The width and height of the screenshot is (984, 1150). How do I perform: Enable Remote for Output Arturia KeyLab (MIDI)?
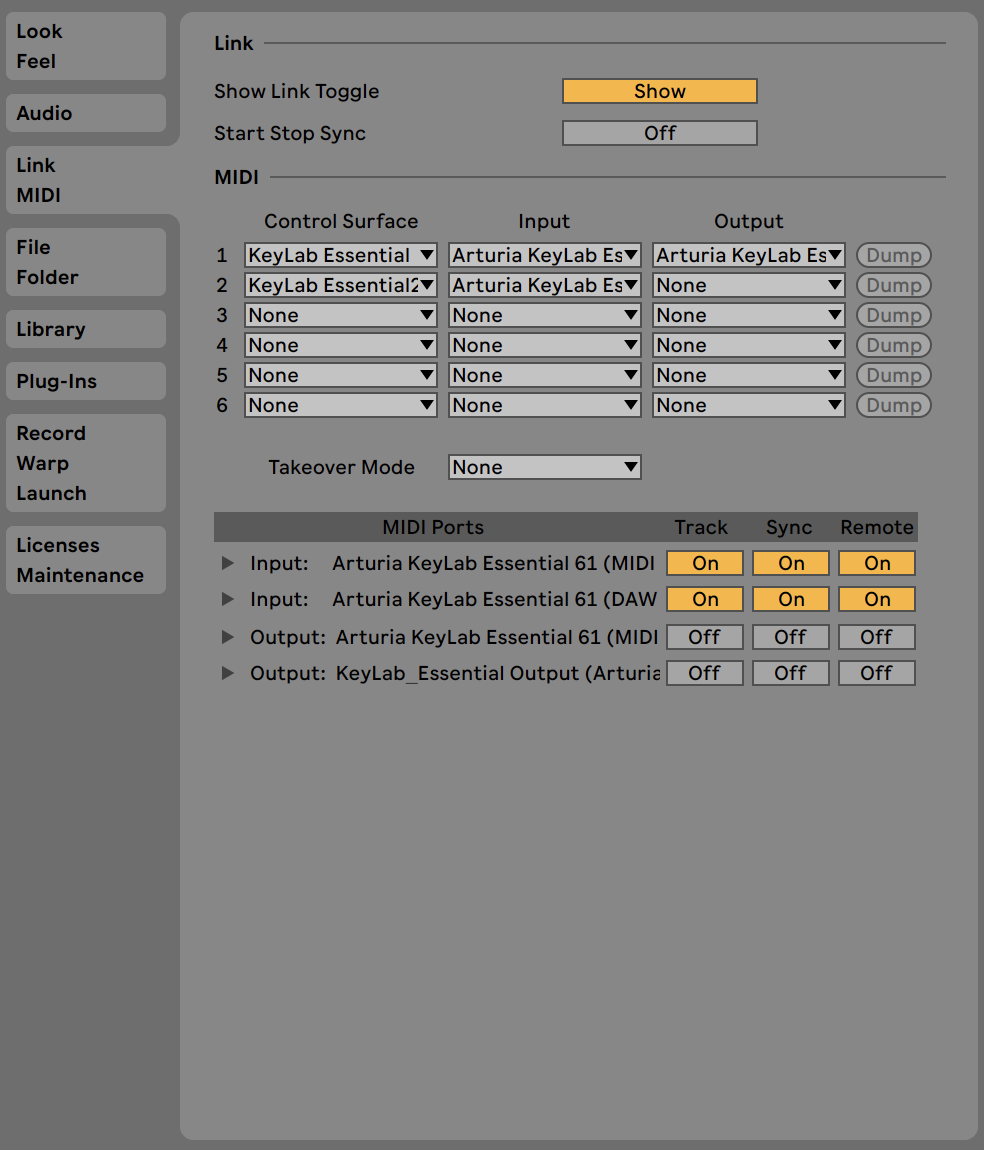coord(877,637)
